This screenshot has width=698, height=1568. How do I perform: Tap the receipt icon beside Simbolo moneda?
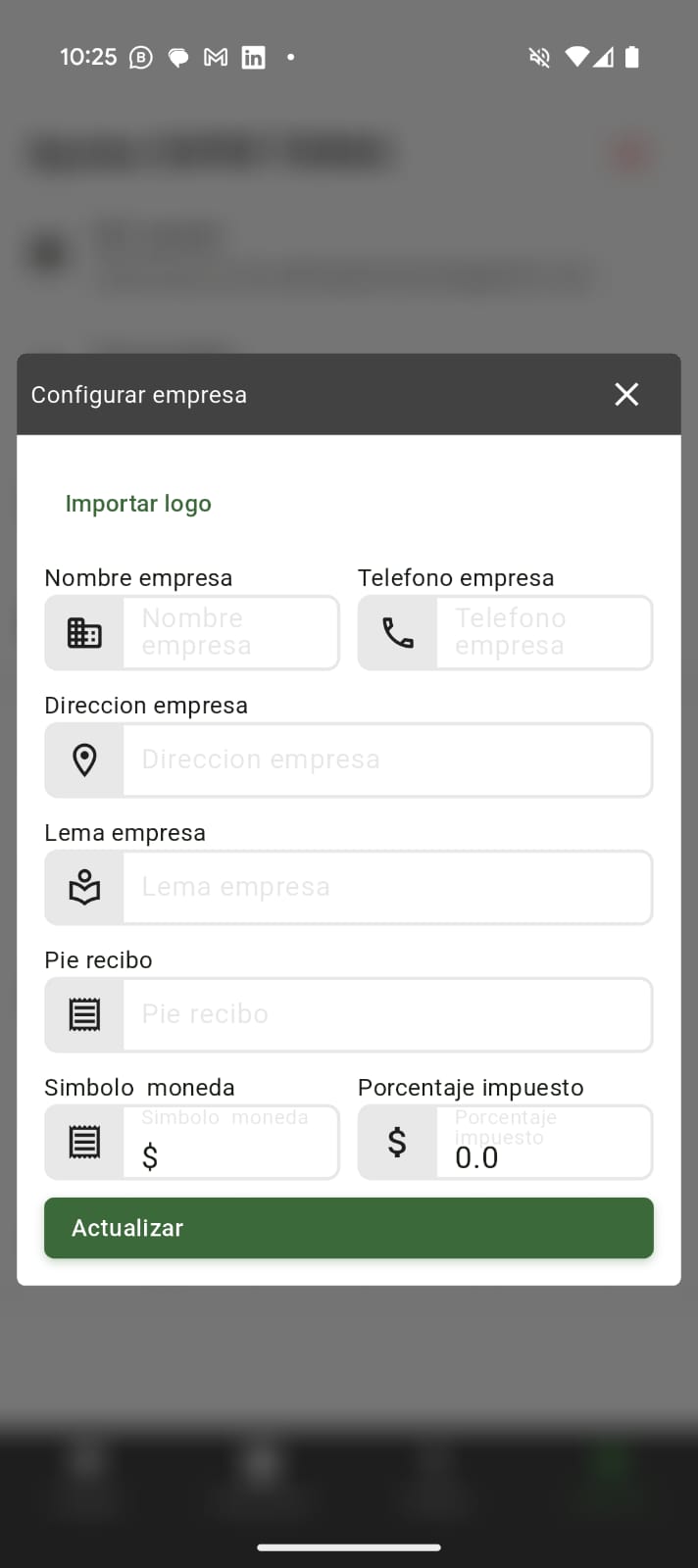(x=84, y=1143)
